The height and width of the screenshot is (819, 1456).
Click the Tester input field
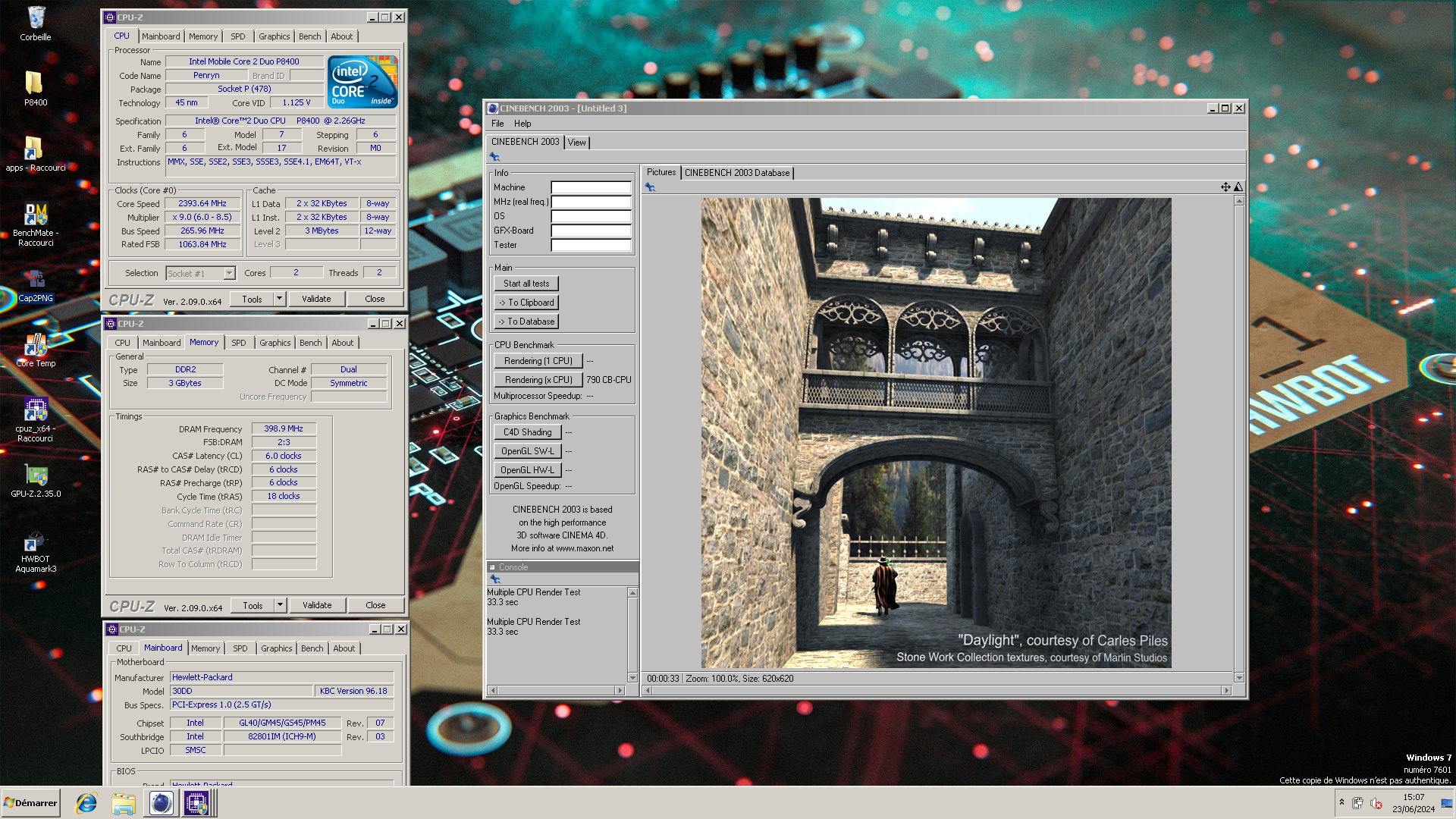(x=591, y=245)
